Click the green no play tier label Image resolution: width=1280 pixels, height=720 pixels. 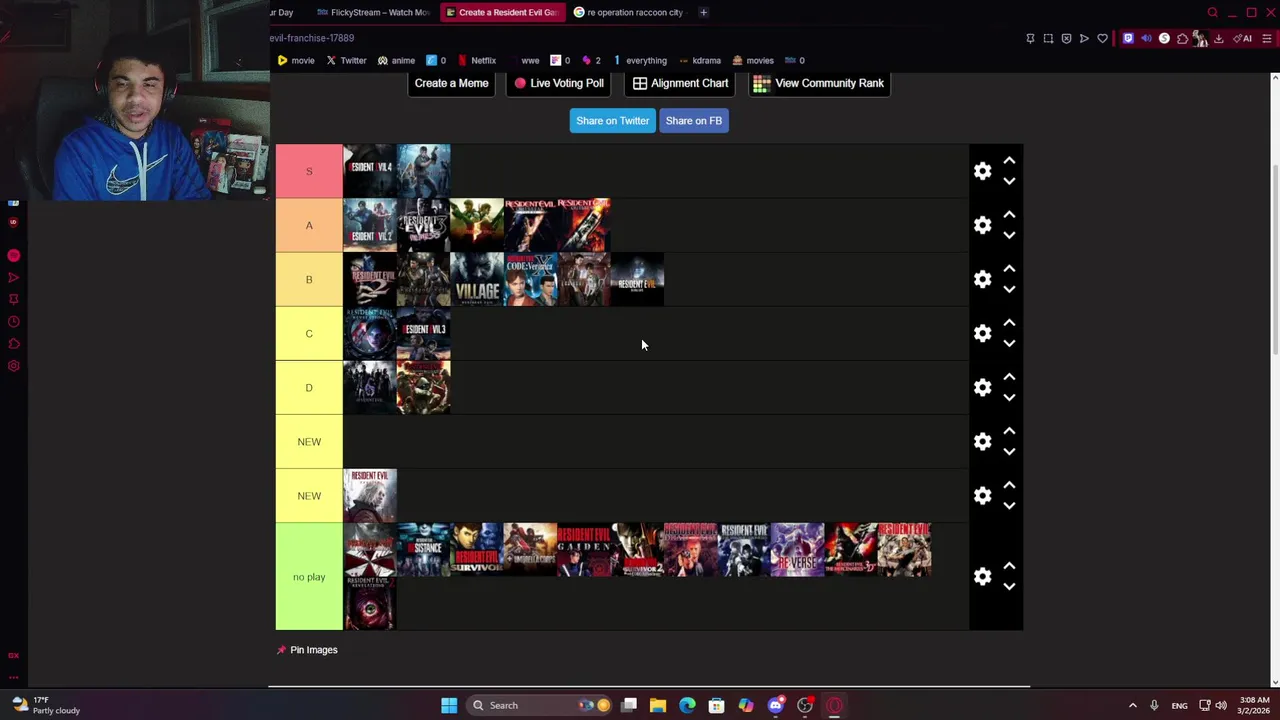pos(309,576)
